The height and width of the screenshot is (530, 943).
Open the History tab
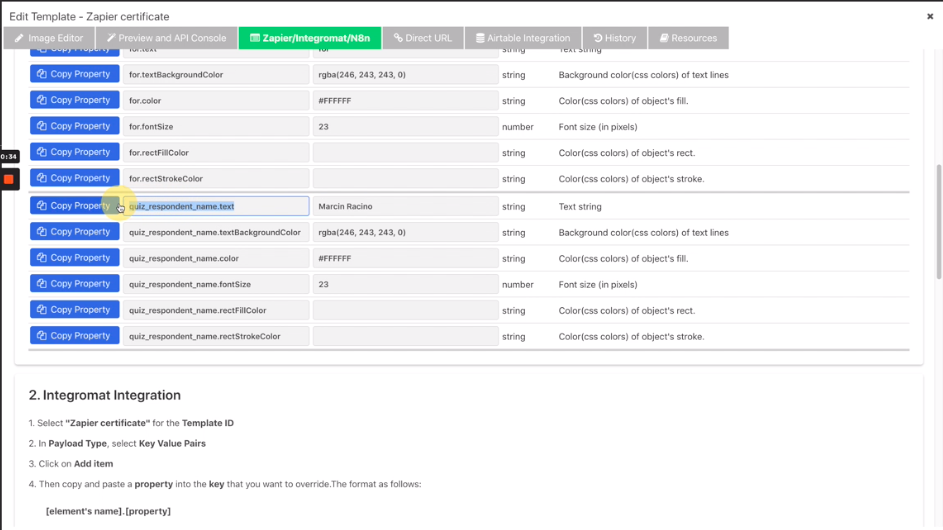(615, 38)
